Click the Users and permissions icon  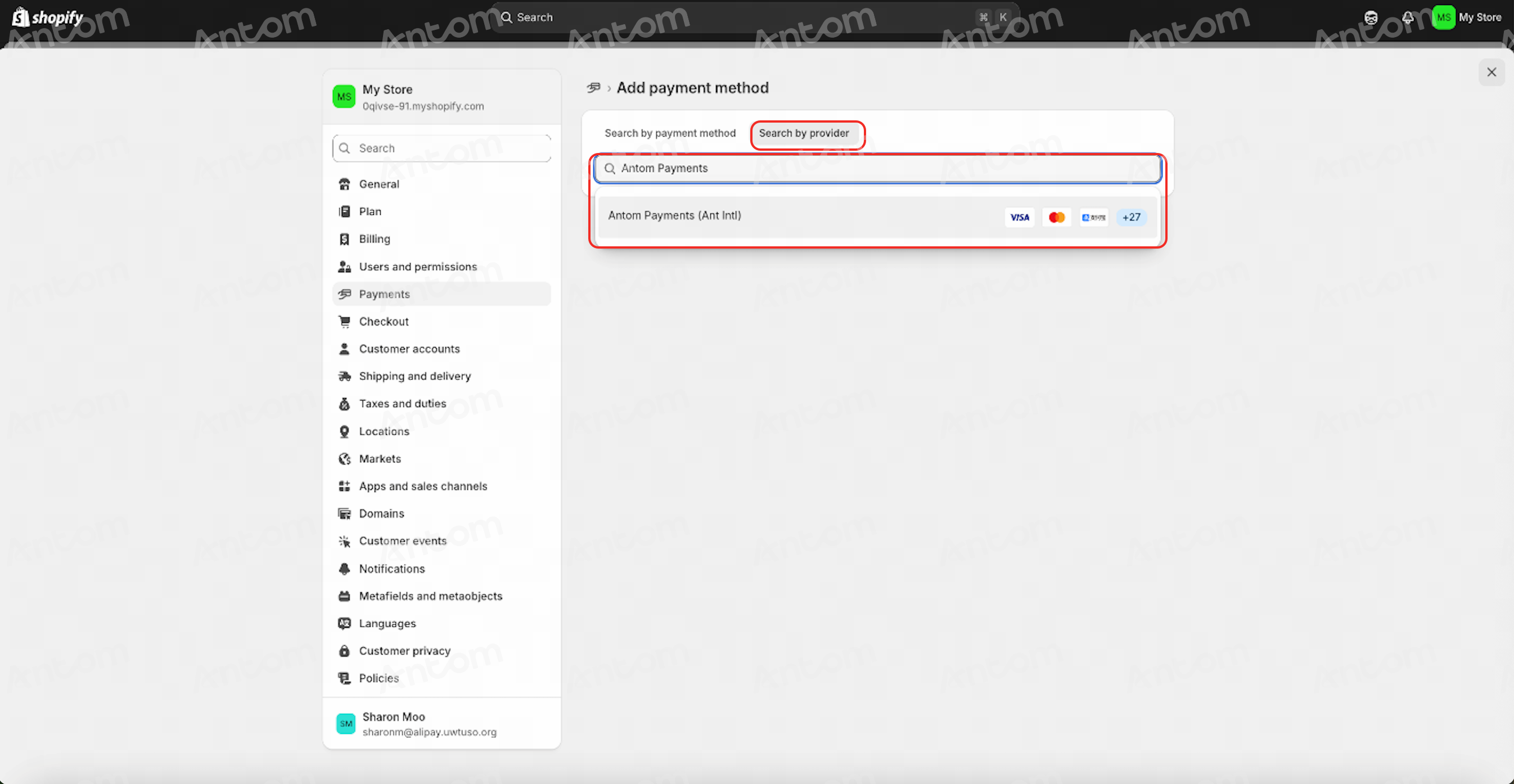[x=344, y=266]
